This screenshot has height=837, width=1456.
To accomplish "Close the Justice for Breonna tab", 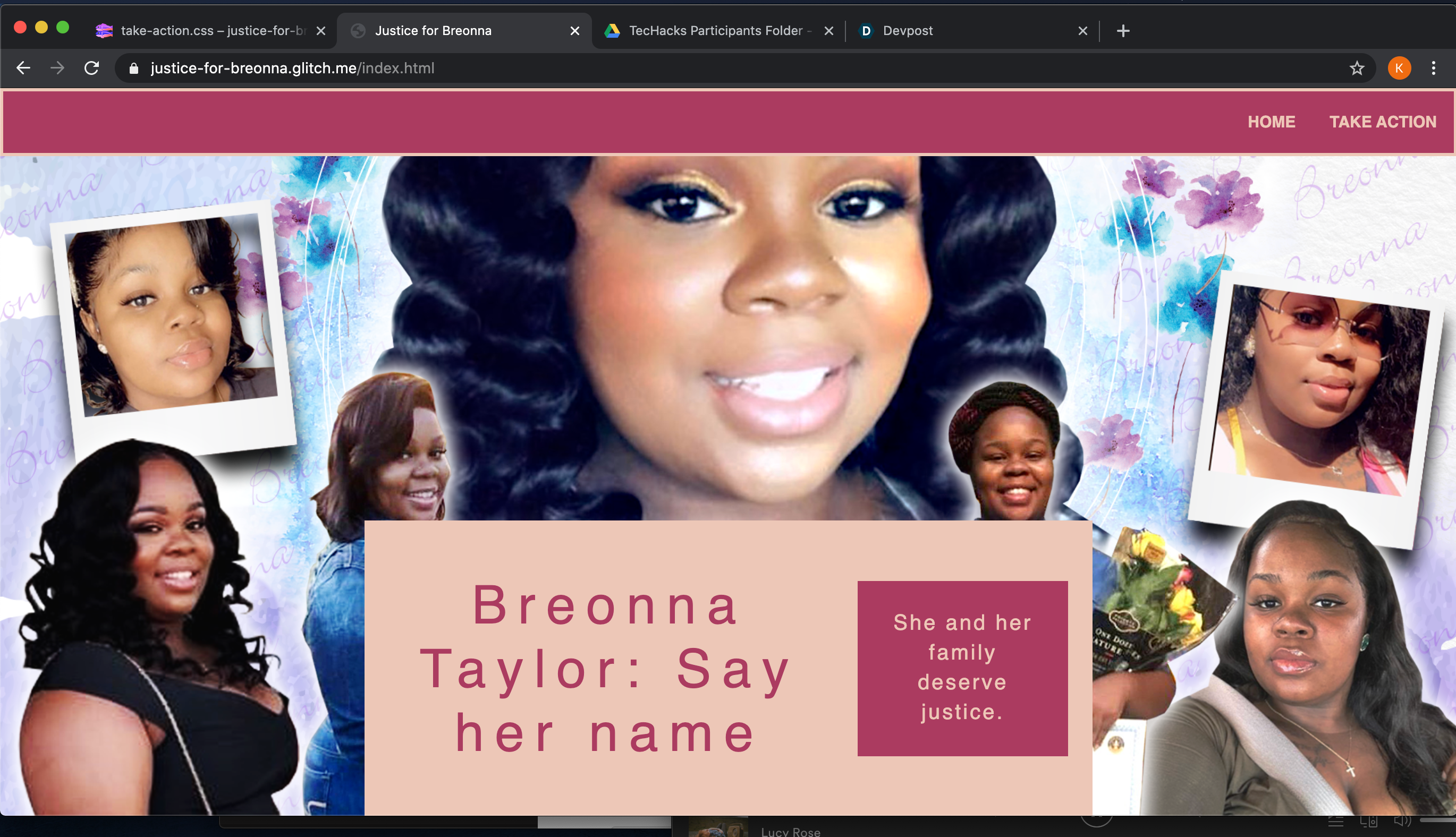I will coord(574,30).
